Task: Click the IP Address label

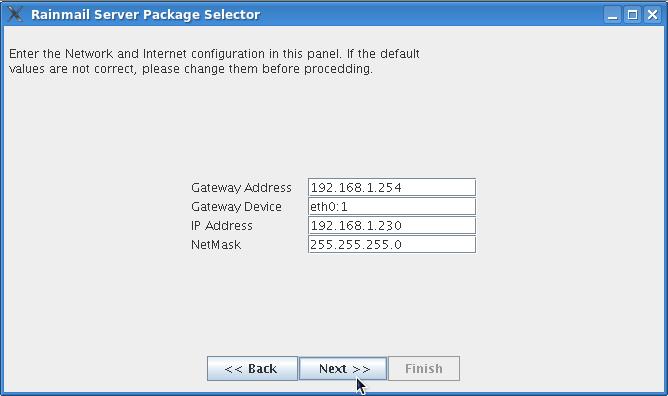Action: pyautogui.click(x=222, y=226)
